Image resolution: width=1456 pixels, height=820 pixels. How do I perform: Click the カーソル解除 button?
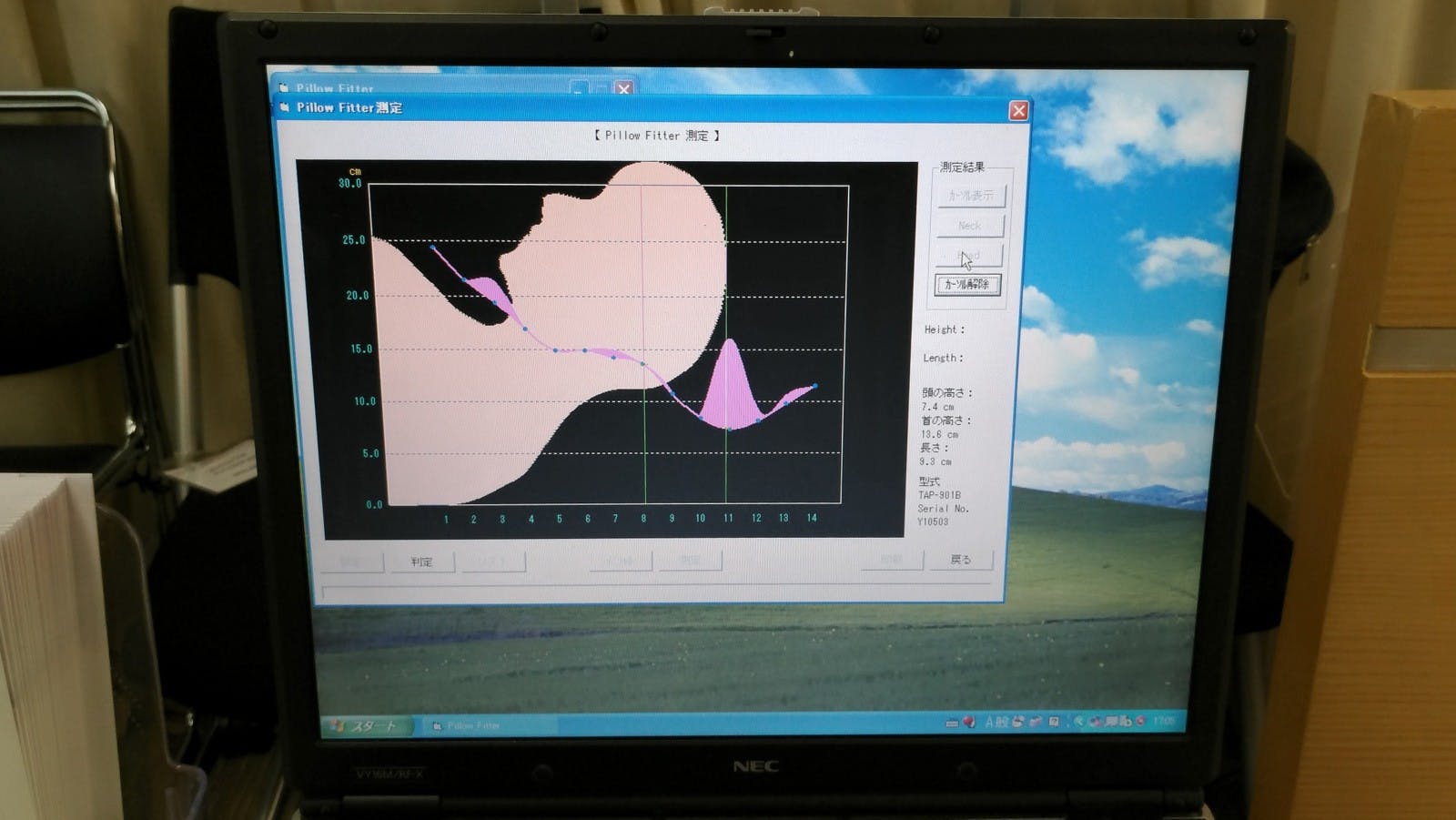[x=967, y=285]
